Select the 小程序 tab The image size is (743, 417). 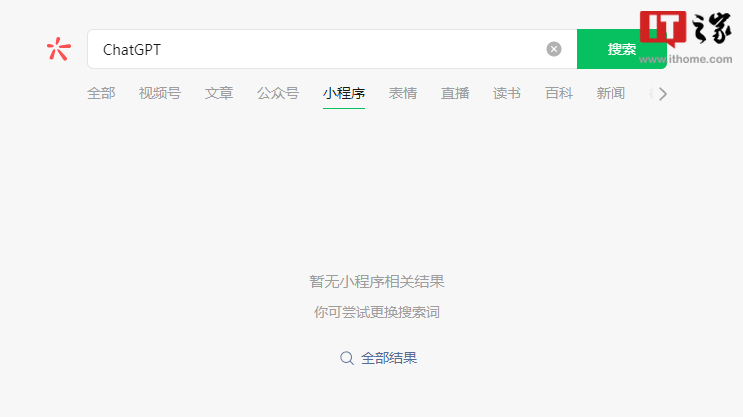(344, 93)
